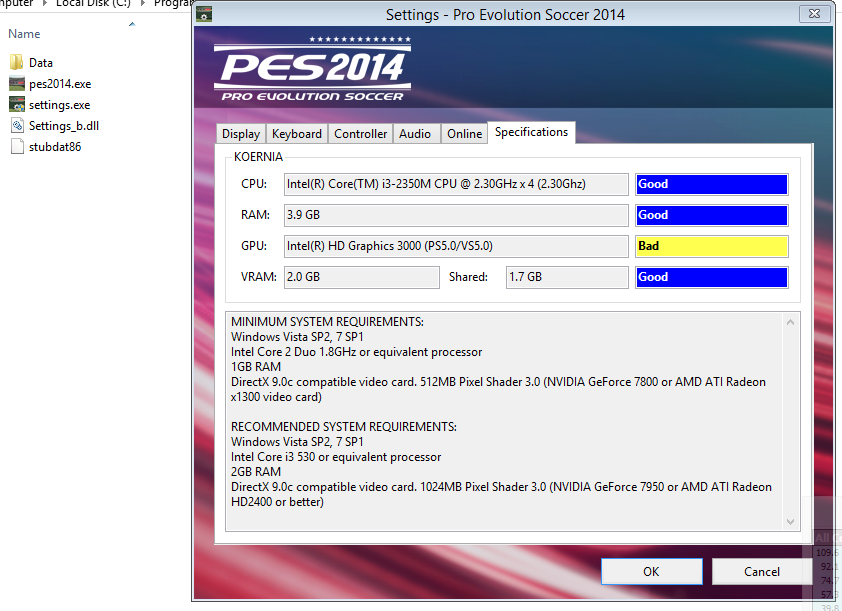Click the stubdat86 file icon
Screen dimensions: 842x611
(x=16, y=146)
